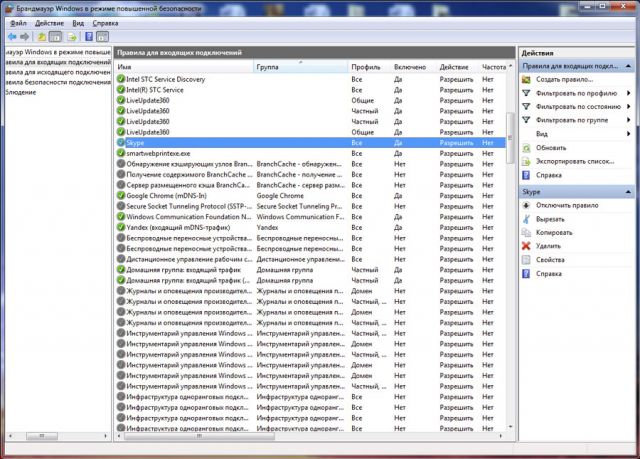
Task: Select Правила для исходящего подключения in the tree
Action: click(x=58, y=72)
